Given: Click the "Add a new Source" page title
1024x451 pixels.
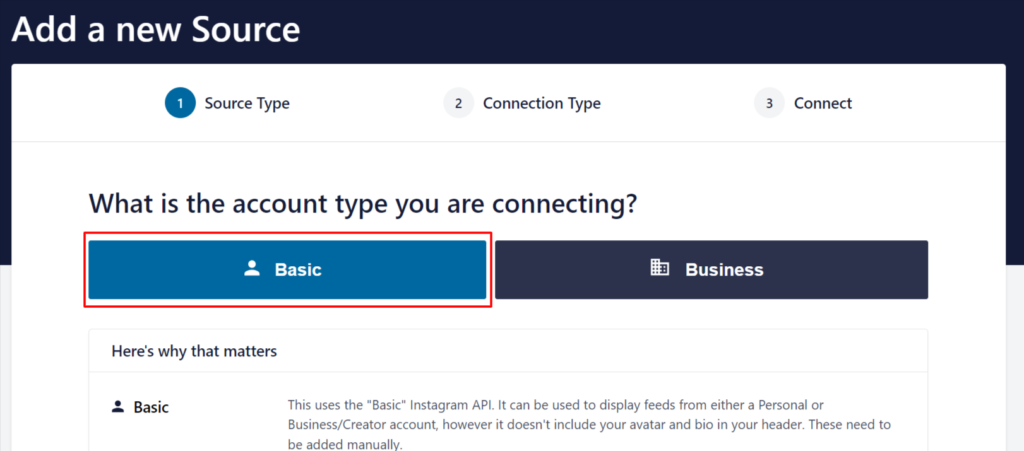Looking at the screenshot, I should click(156, 28).
